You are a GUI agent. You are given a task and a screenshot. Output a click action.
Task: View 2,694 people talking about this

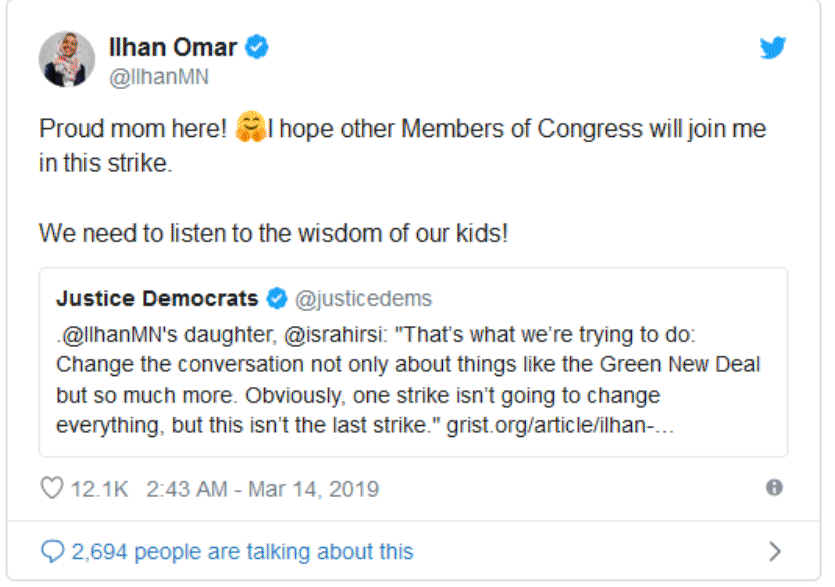point(242,552)
